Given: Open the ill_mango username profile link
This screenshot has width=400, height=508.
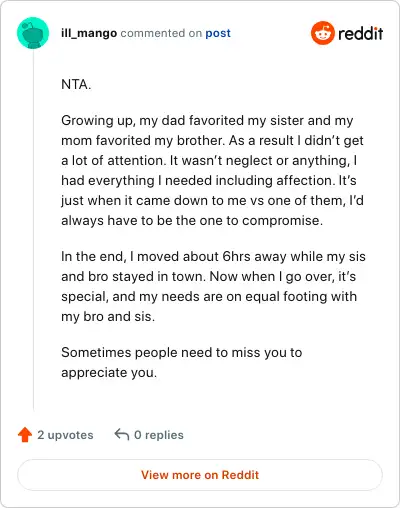Looking at the screenshot, I should (89, 33).
